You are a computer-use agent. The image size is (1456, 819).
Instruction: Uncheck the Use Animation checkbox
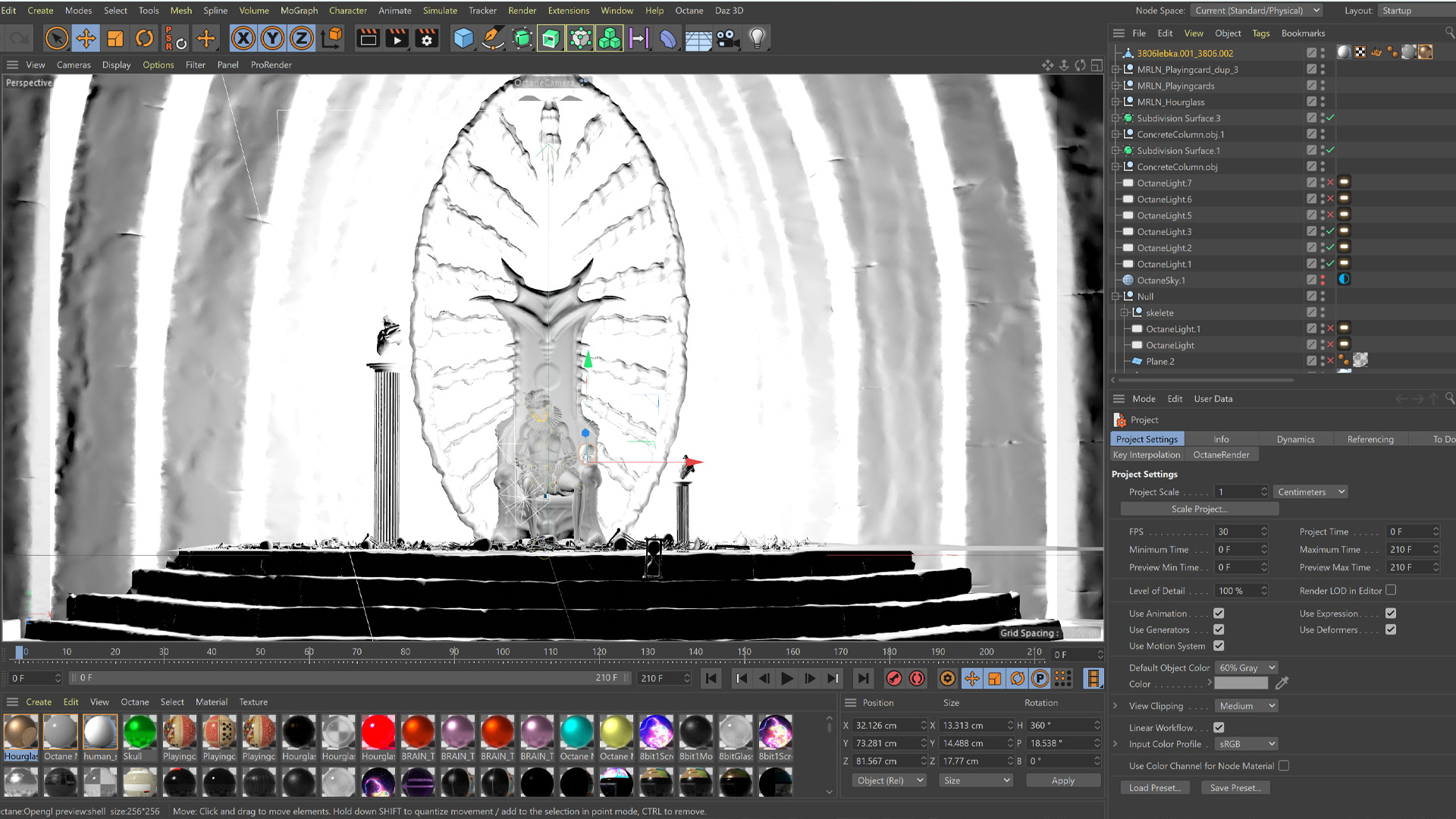click(1219, 613)
